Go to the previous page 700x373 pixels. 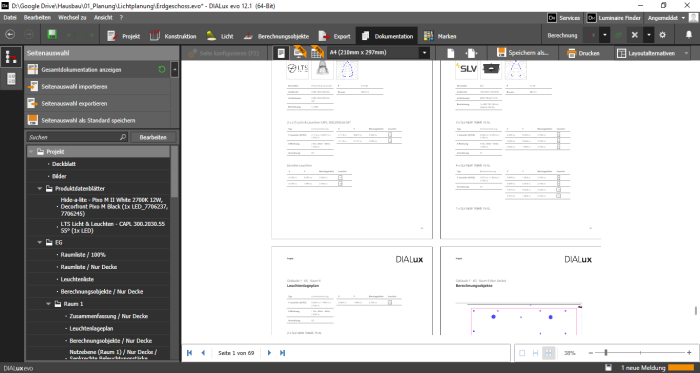coord(203,353)
